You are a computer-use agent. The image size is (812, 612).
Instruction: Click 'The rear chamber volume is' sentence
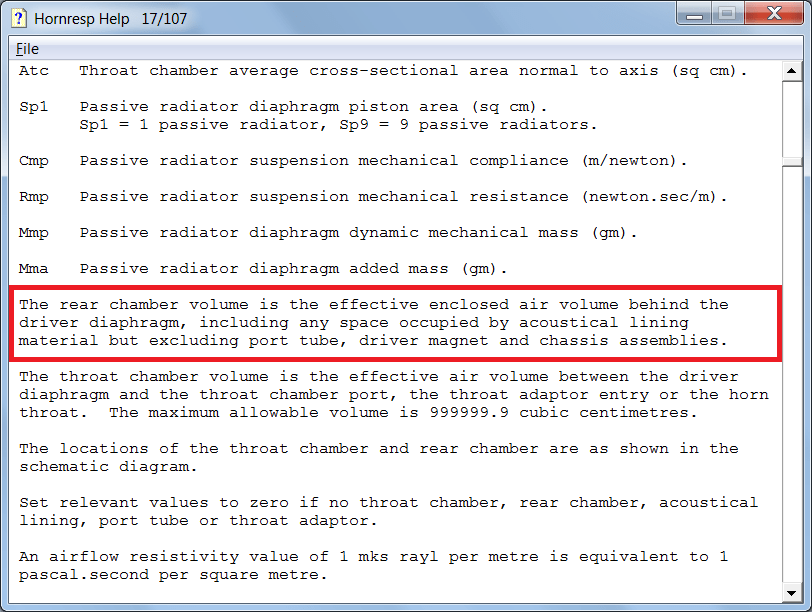pos(373,304)
